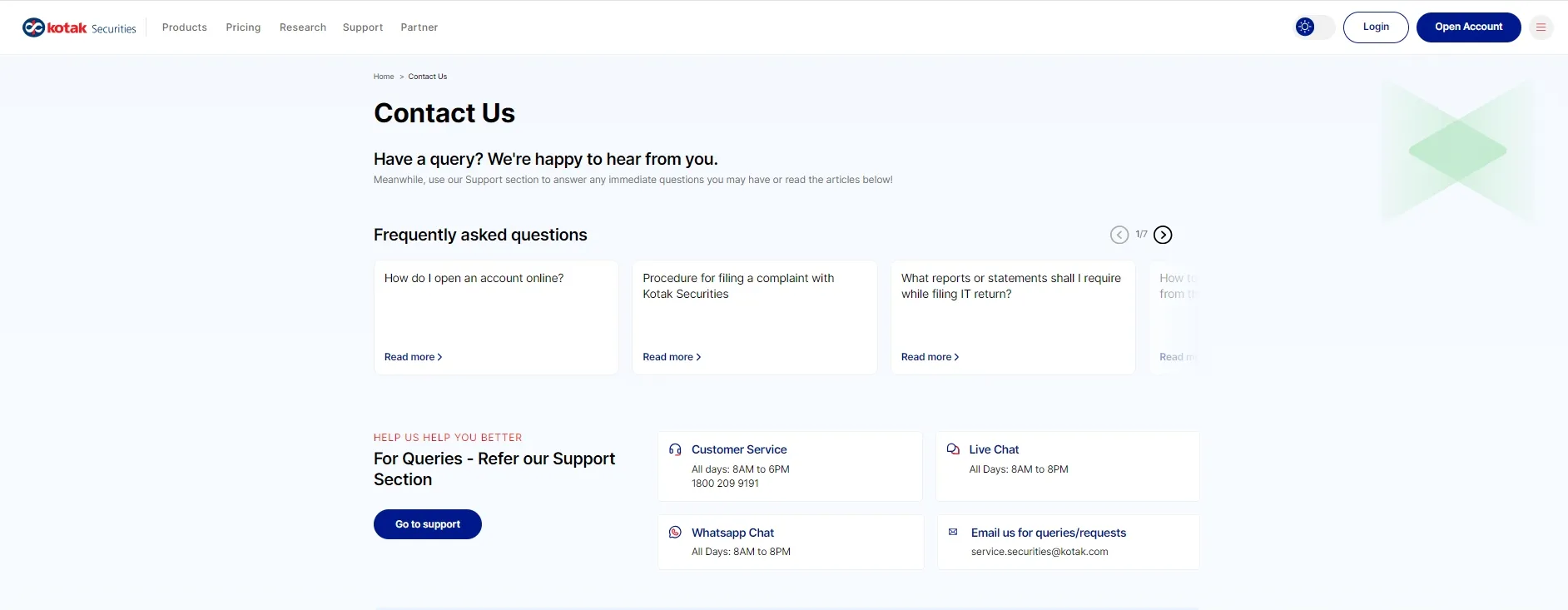Click the Whatsapp Chat icon
The width and height of the screenshot is (1568, 610).
coord(675,533)
